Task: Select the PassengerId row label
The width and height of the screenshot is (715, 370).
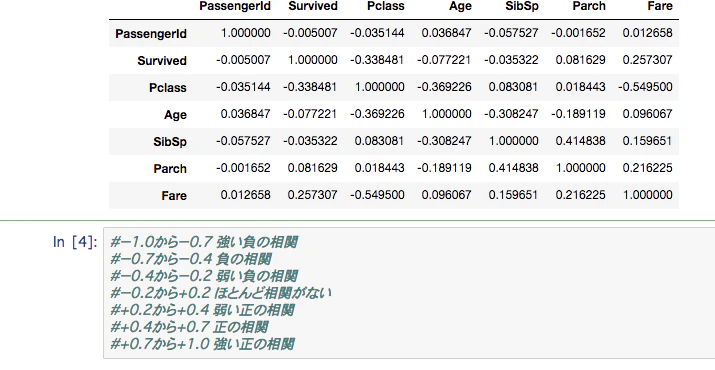Action: (151, 34)
